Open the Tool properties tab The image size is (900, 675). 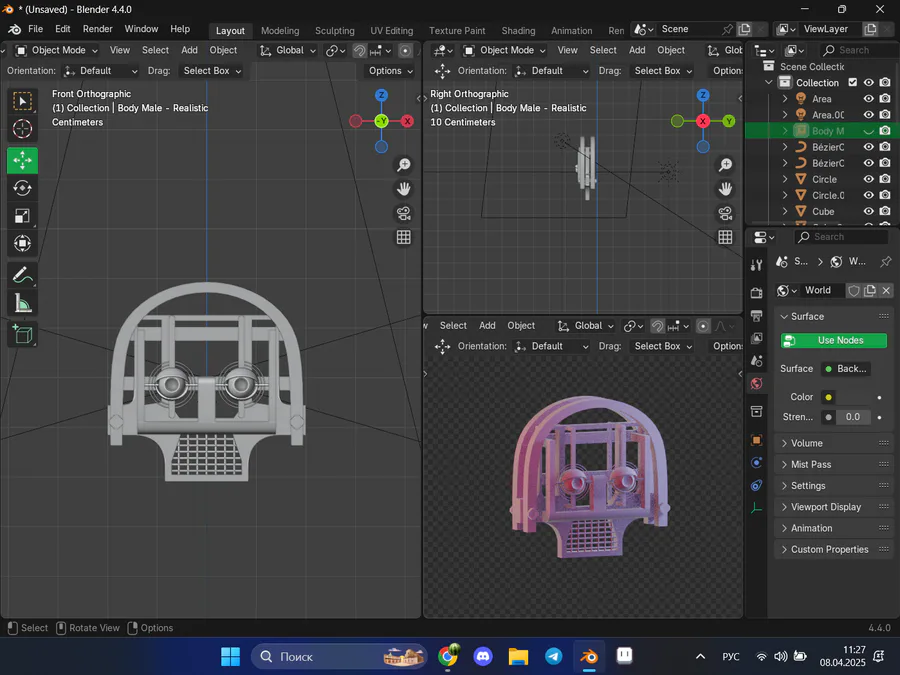click(757, 265)
